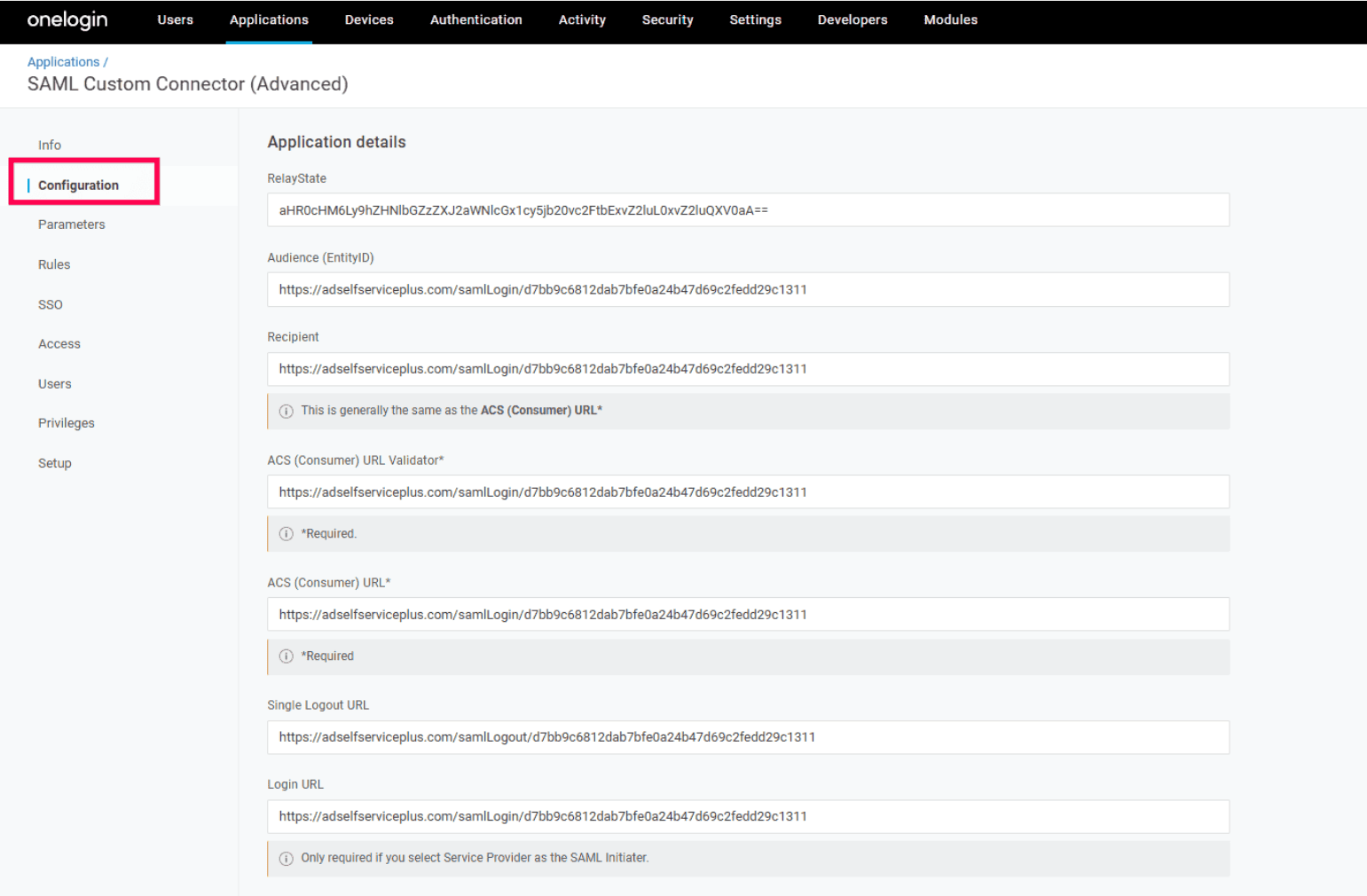Open the Users menu in top navigation
Image resolution: width=1367 pixels, height=896 pixels.
[175, 20]
